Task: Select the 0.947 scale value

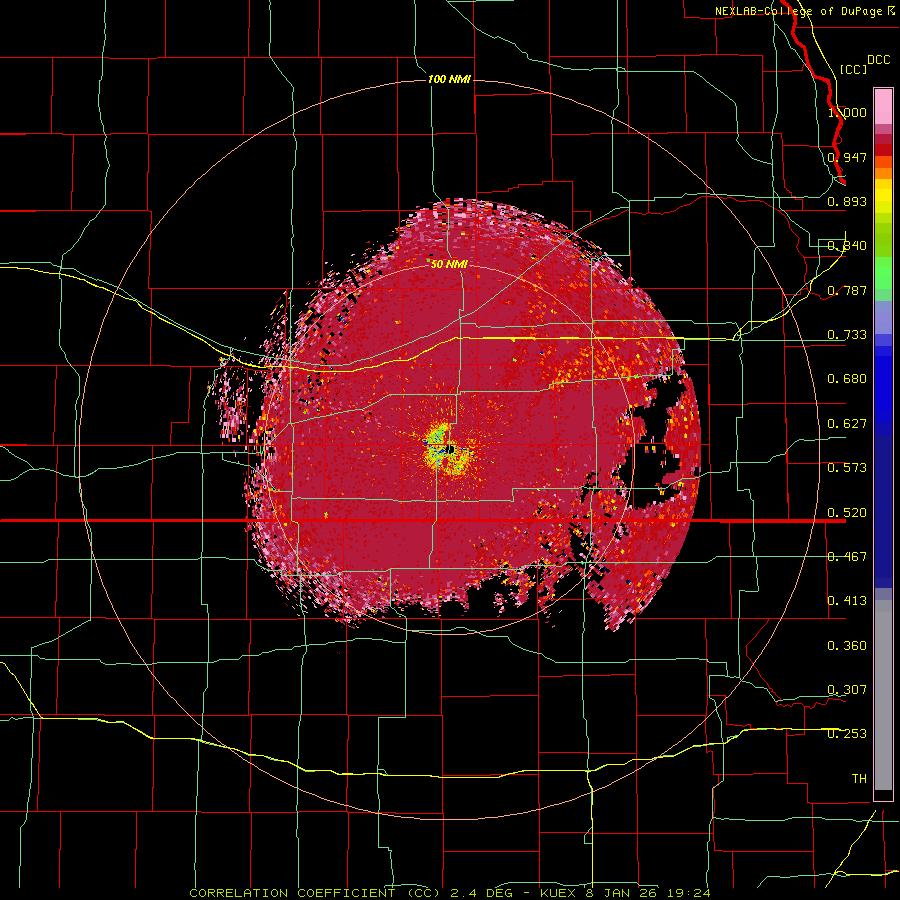Action: coord(847,157)
